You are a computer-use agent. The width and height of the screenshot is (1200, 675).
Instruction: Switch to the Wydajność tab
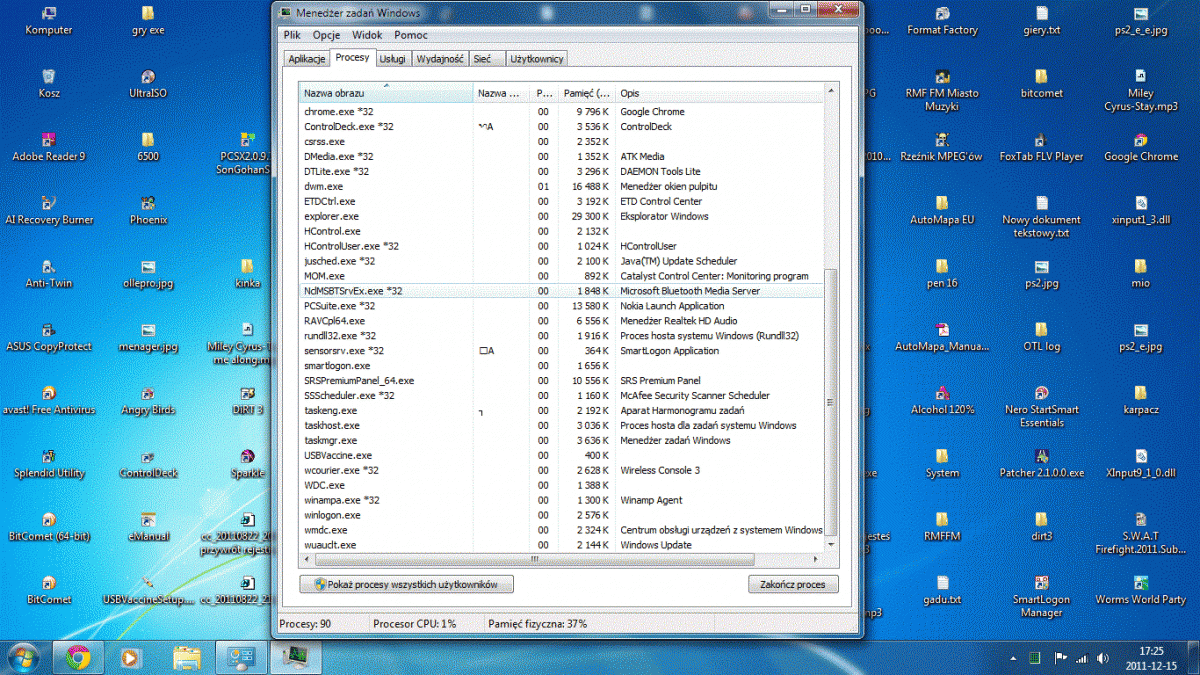(x=440, y=59)
